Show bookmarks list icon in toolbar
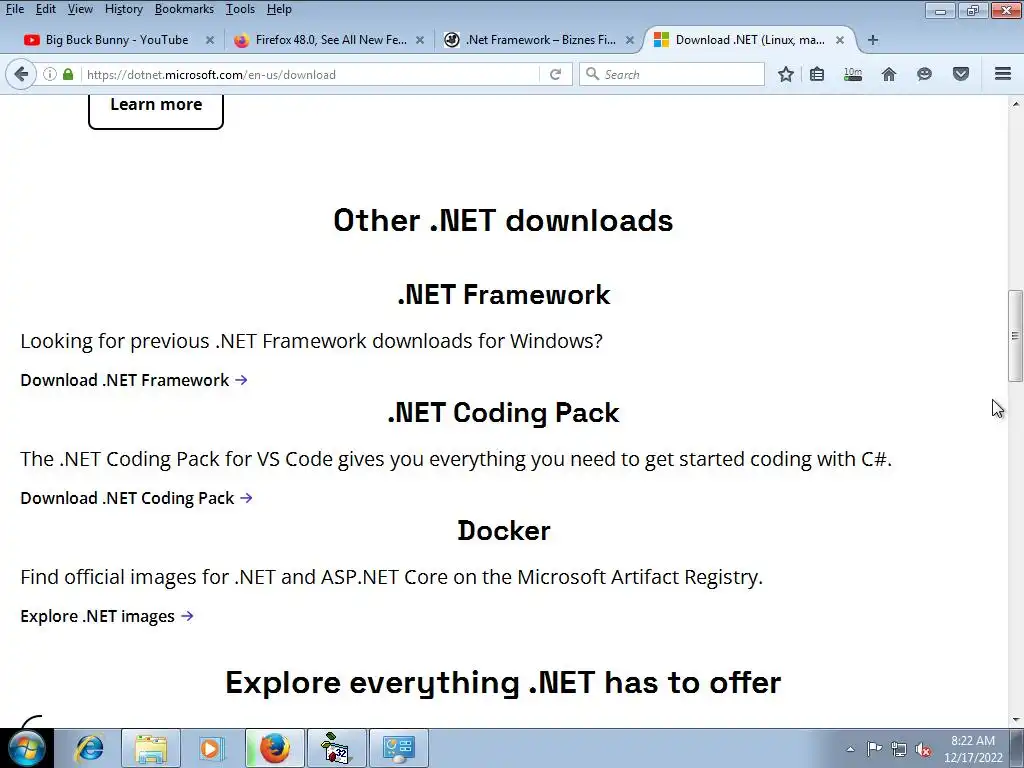Viewport: 1024px width, 768px height. pyautogui.click(x=817, y=74)
